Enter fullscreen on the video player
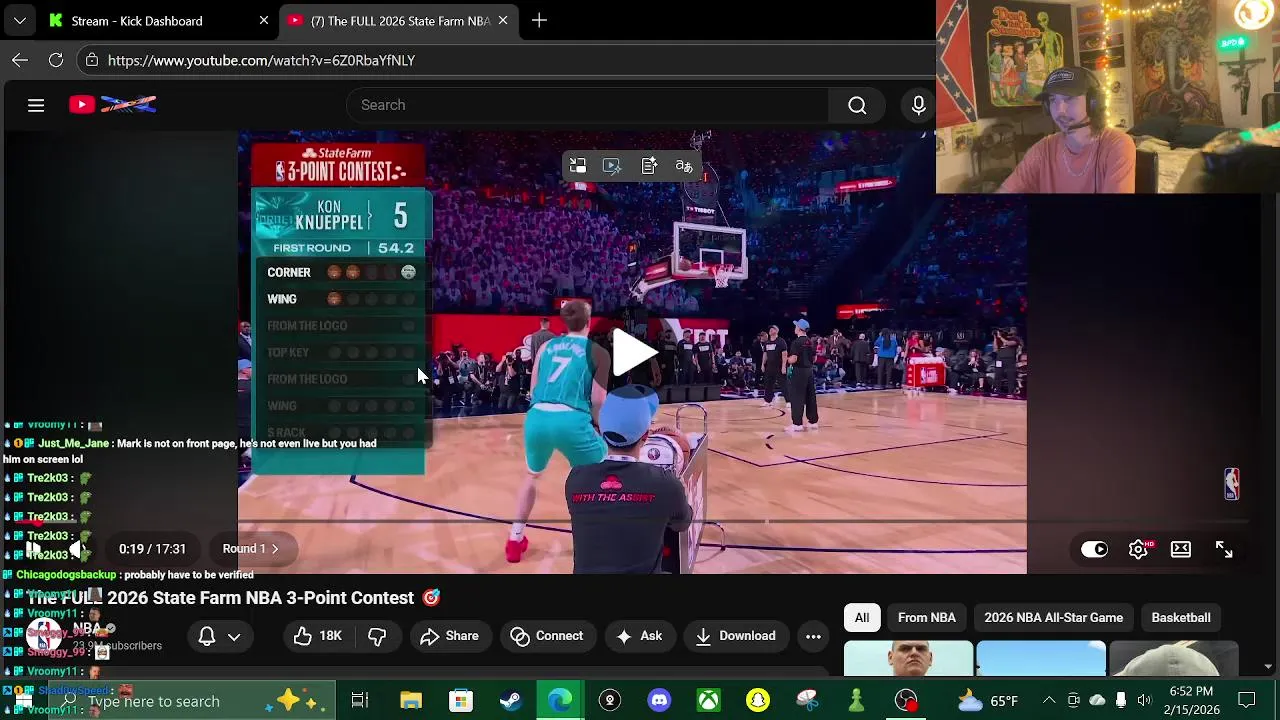This screenshot has height=720, width=1280. click(1224, 549)
